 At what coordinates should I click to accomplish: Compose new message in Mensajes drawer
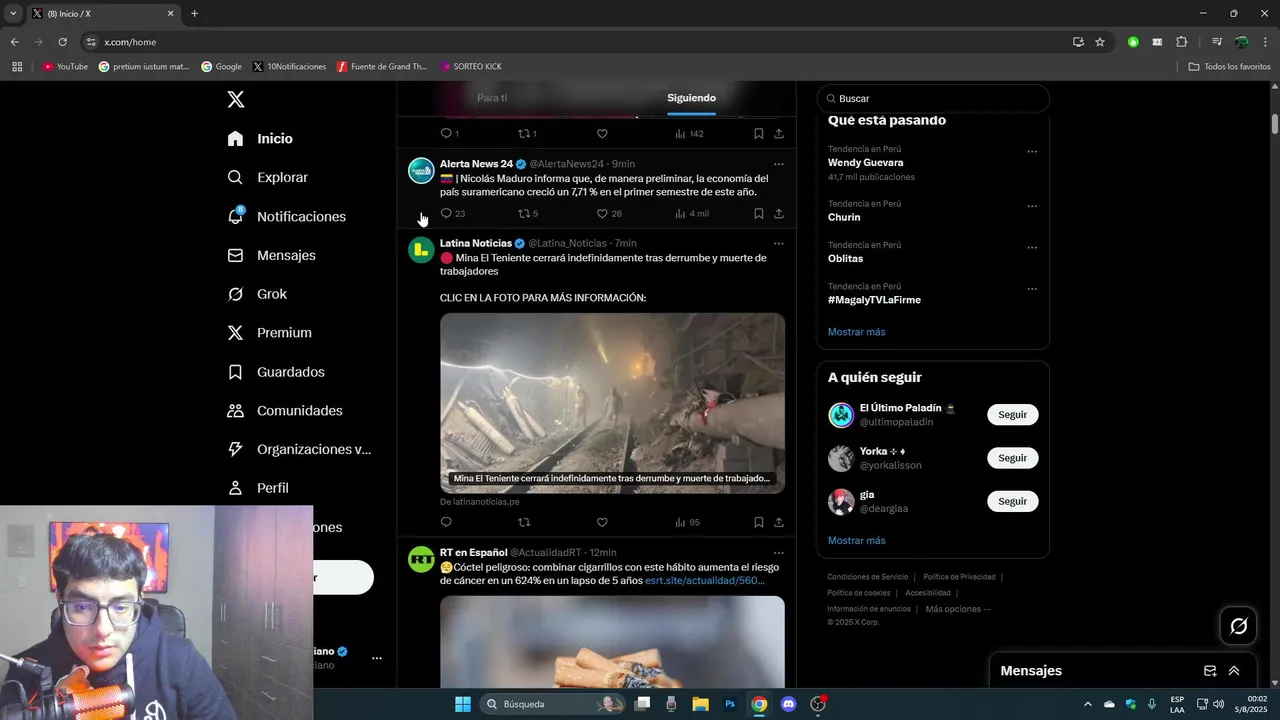click(x=1210, y=671)
